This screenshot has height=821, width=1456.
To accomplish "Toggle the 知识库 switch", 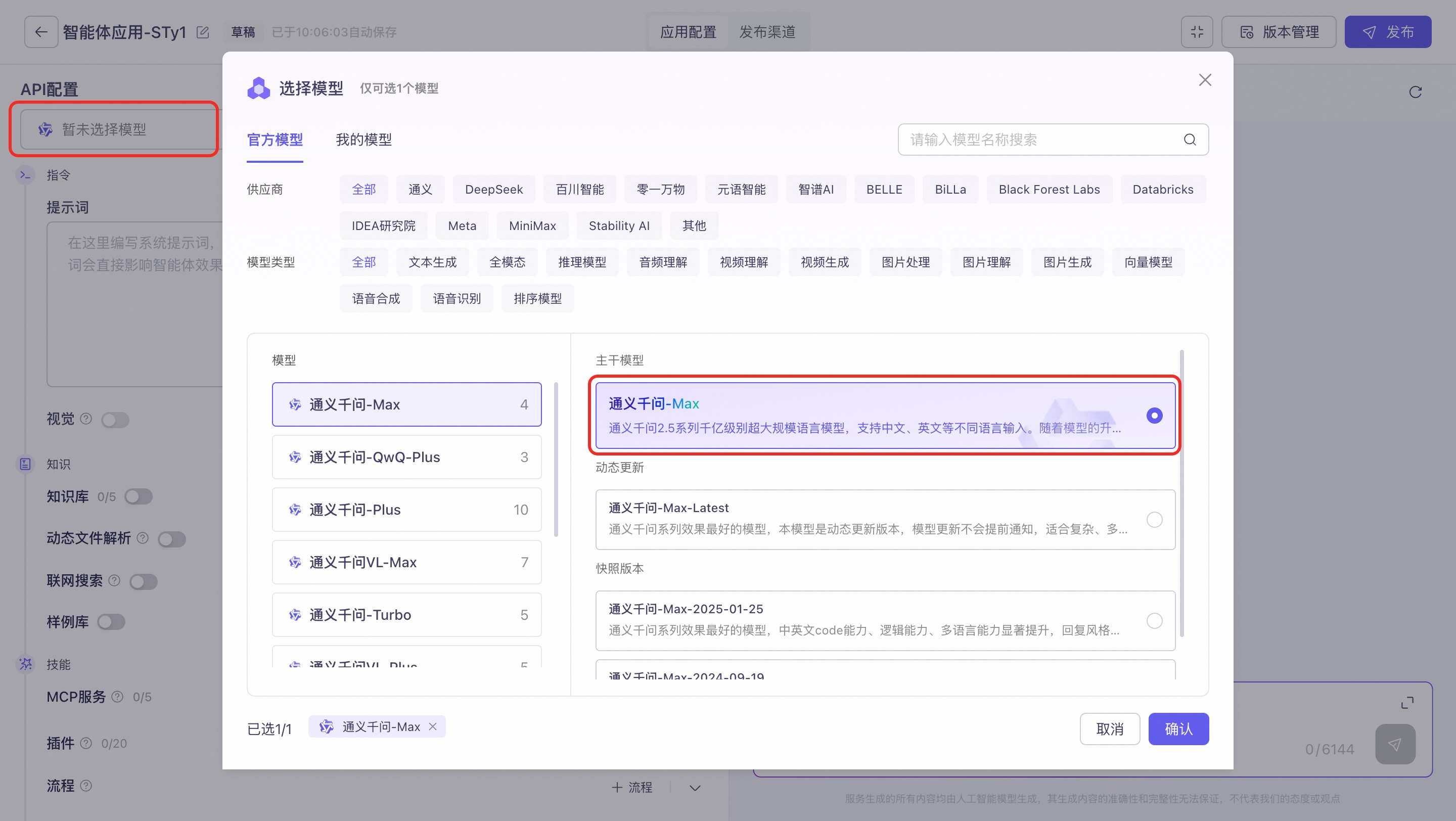I will pyautogui.click(x=139, y=496).
